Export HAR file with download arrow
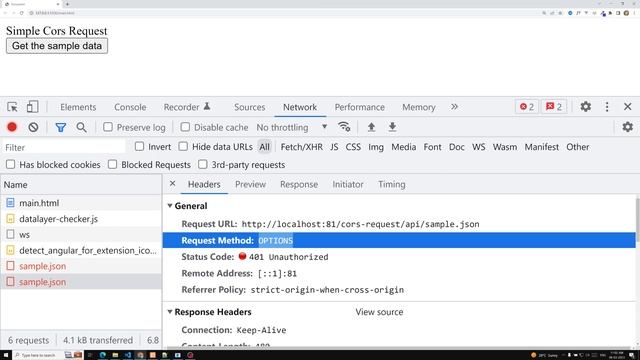 pyautogui.click(x=392, y=127)
